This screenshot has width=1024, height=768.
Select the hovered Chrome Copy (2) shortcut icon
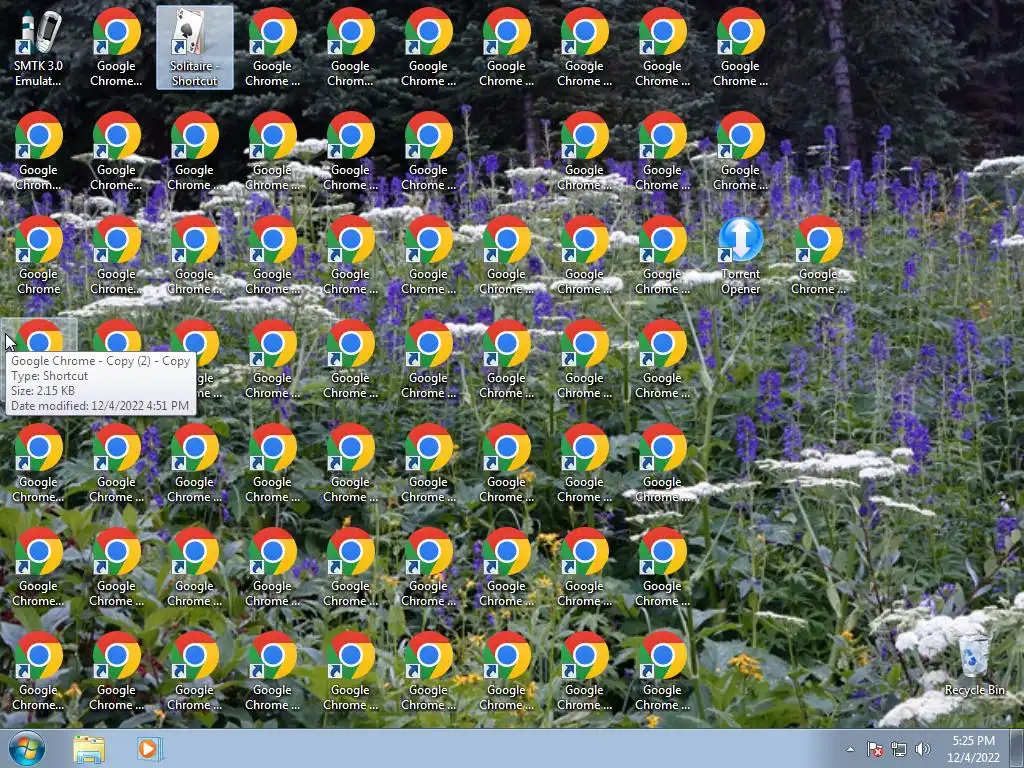(39, 336)
